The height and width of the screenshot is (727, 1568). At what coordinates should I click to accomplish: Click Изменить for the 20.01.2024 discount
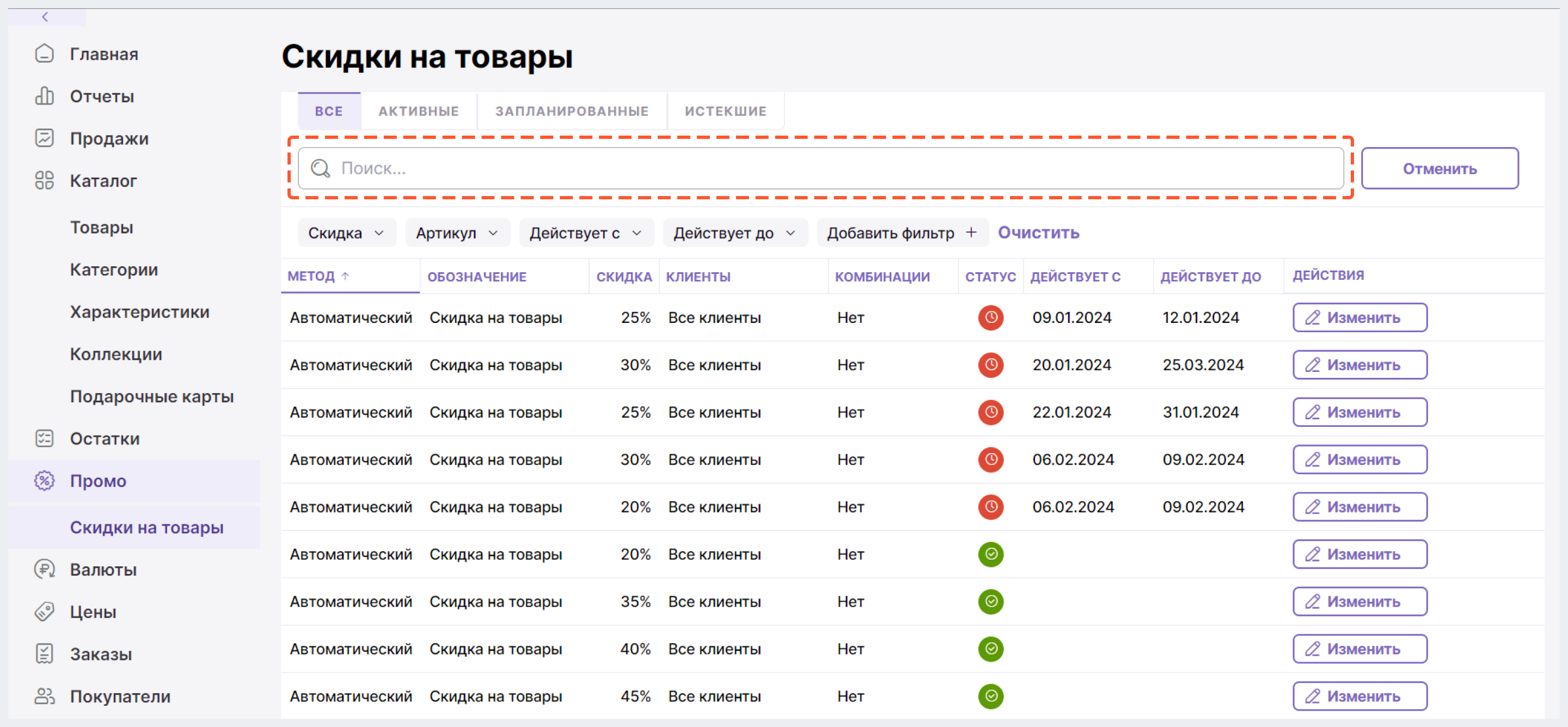tap(1360, 365)
